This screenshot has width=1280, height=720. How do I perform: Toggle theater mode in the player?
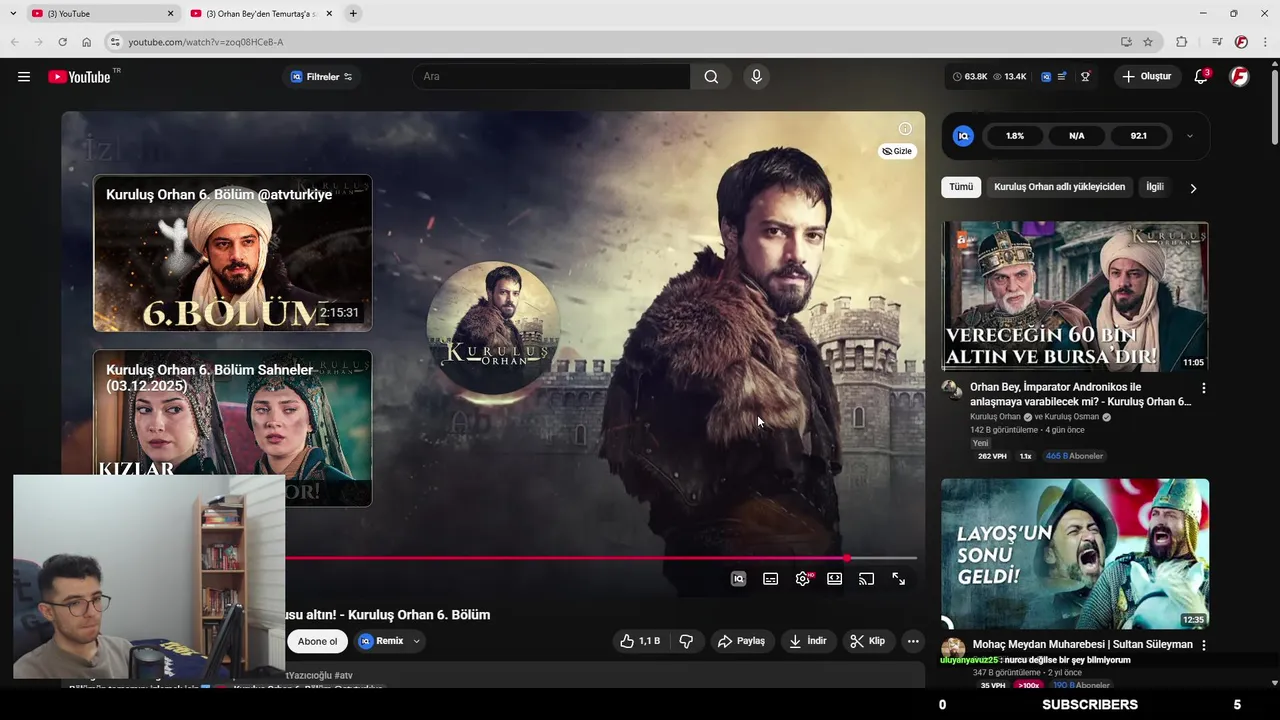click(x=834, y=579)
